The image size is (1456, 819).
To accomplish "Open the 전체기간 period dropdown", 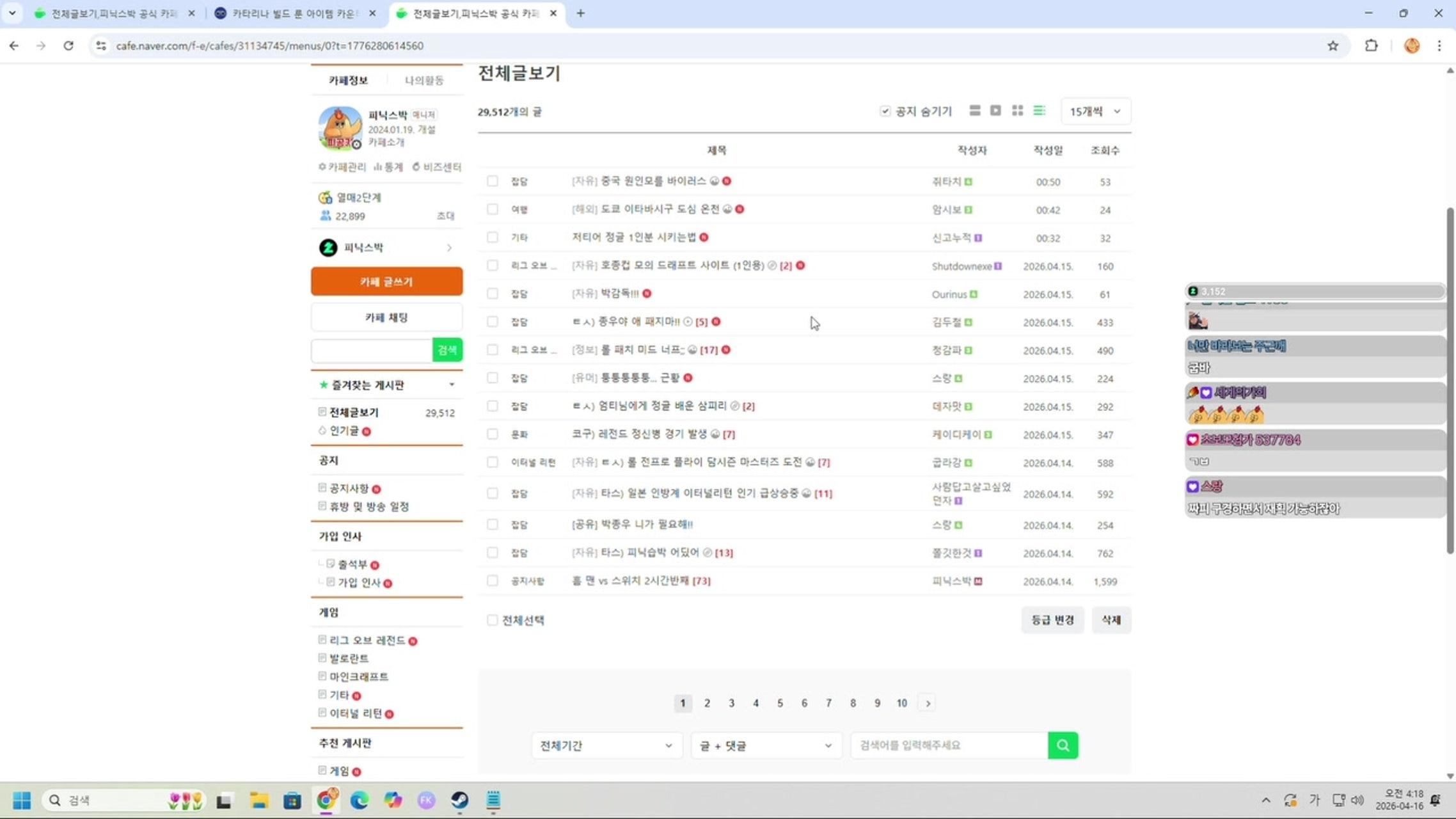I will tap(605, 745).
